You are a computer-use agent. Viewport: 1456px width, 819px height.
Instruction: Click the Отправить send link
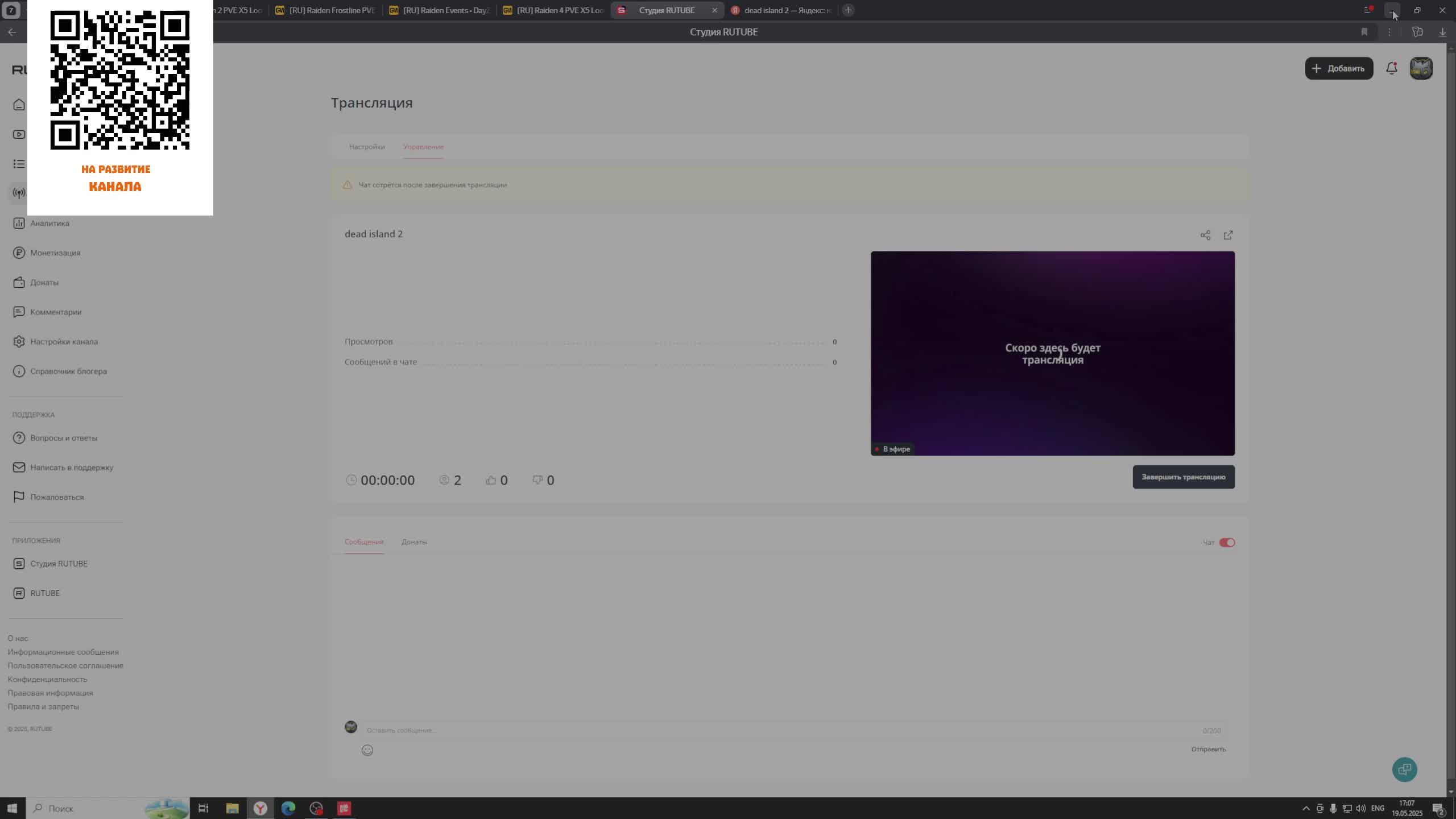(x=1208, y=749)
